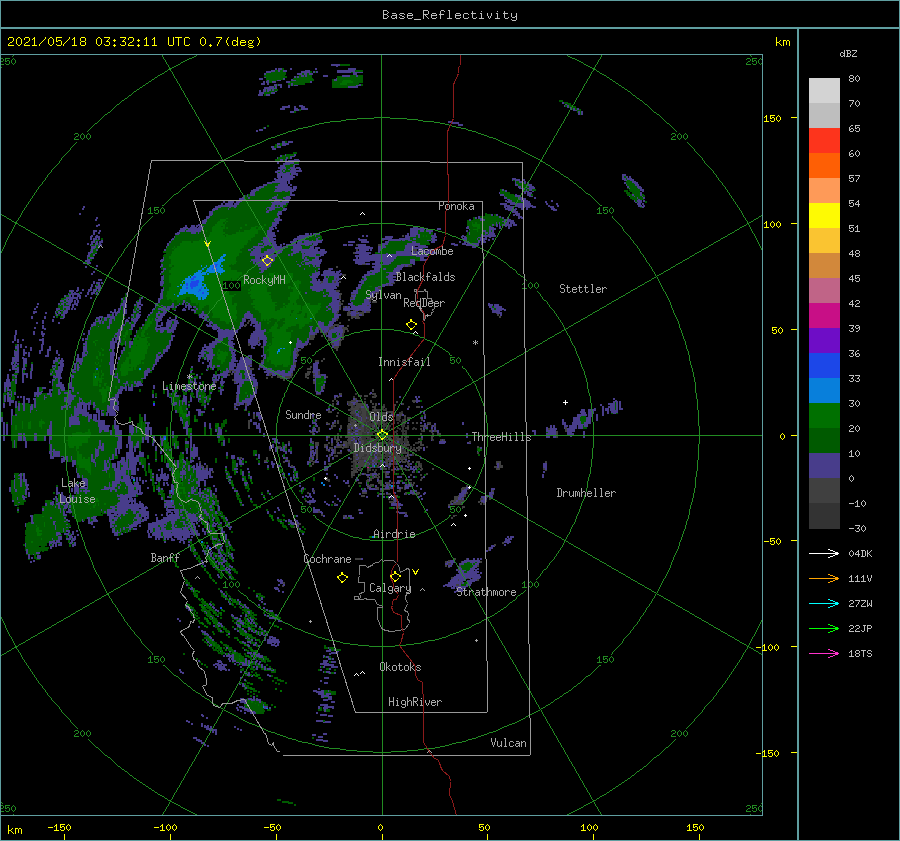This screenshot has width=900, height=841.
Task: Click the Calgary city label
Action: [x=390, y=588]
